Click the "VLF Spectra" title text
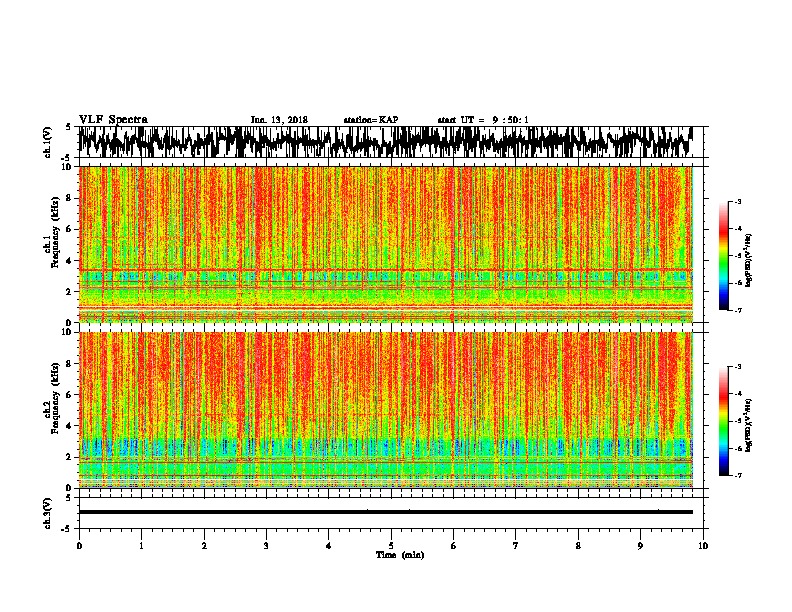The height and width of the screenshot is (612, 792). [x=113, y=120]
